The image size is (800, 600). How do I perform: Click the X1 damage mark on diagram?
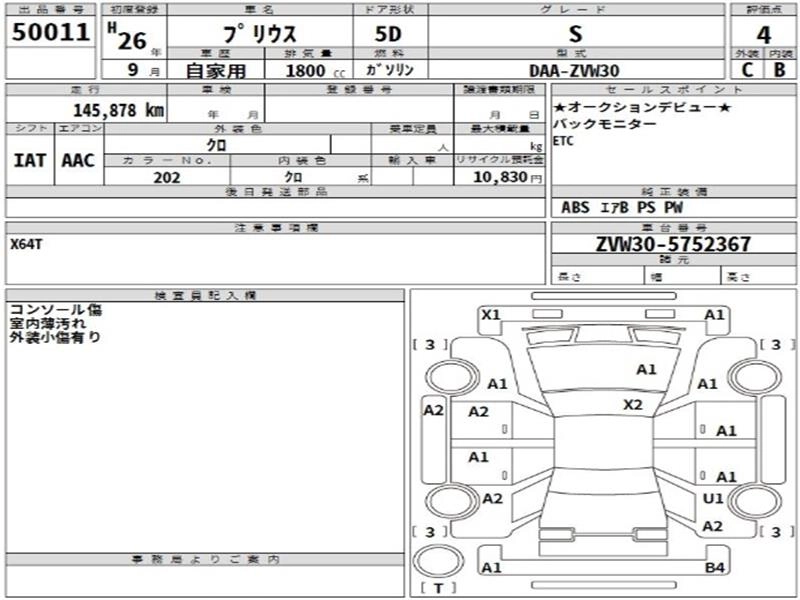point(491,315)
